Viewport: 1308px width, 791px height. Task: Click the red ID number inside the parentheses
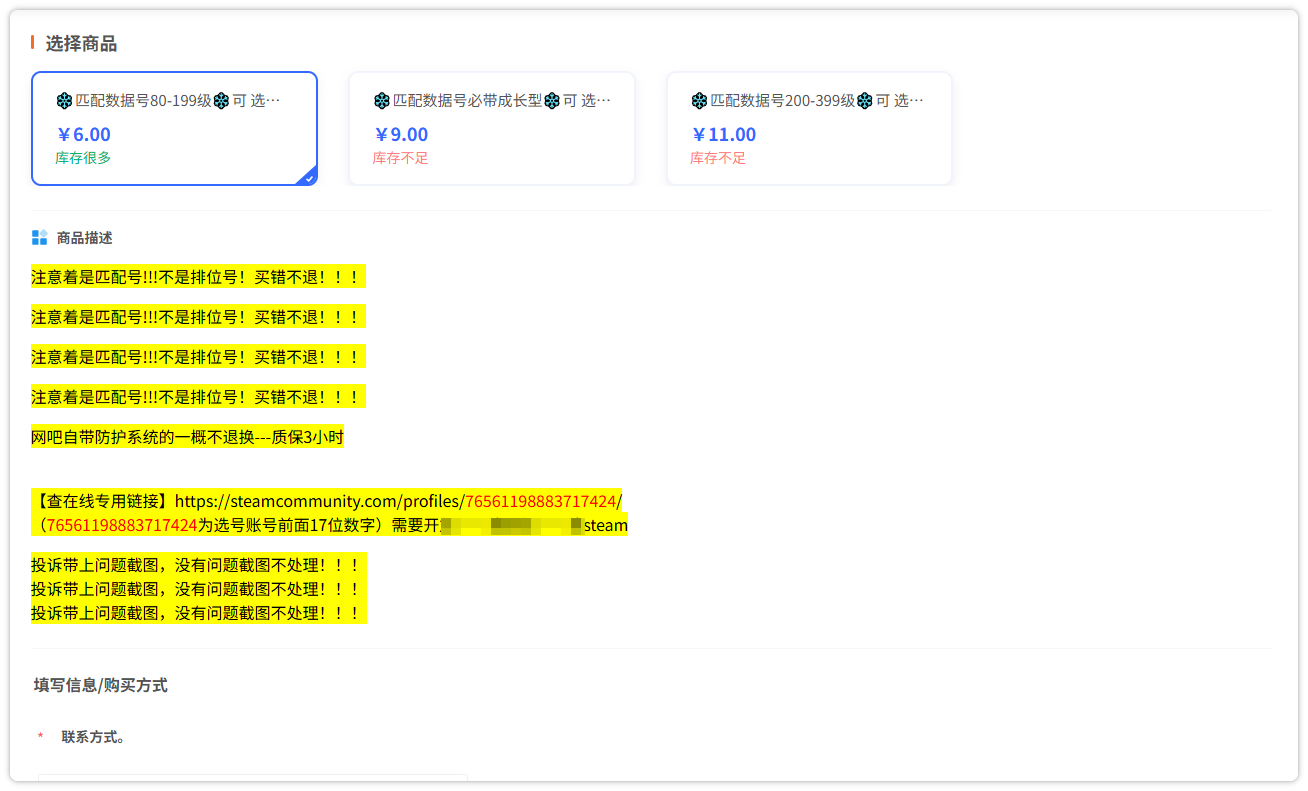pos(121,525)
